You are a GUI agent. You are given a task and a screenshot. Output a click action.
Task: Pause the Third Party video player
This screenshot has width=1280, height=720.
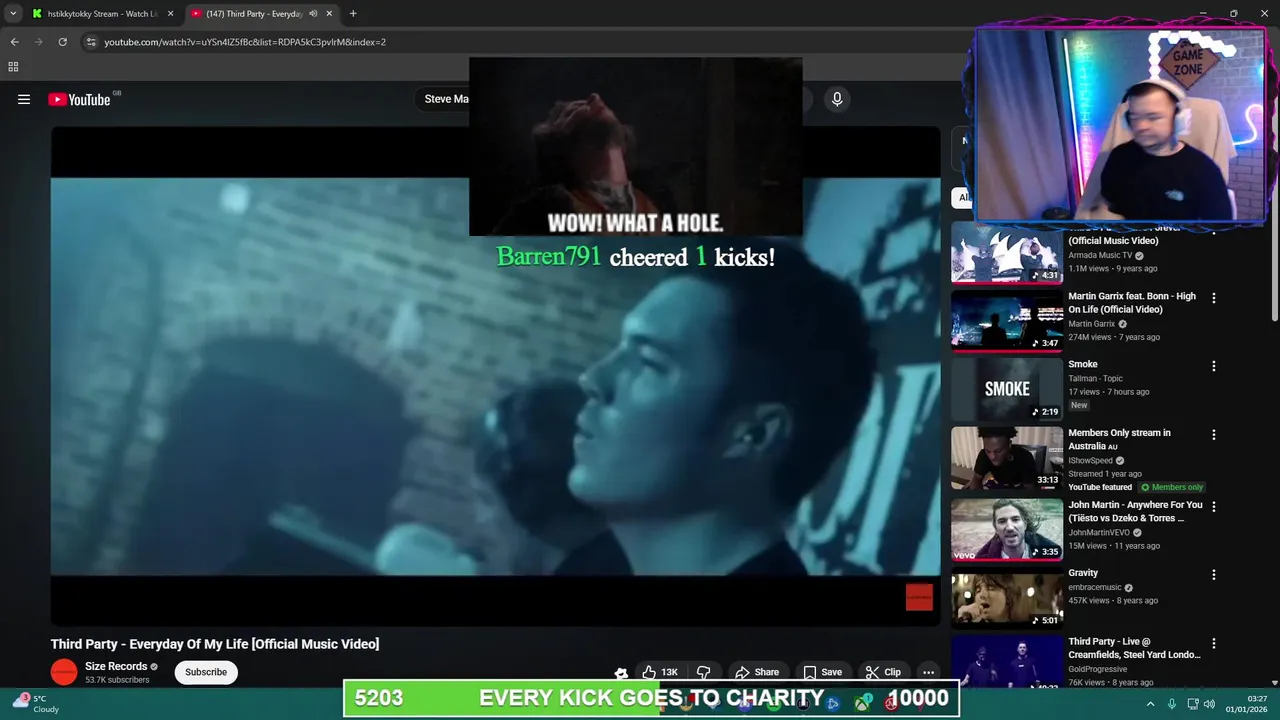pos(495,376)
